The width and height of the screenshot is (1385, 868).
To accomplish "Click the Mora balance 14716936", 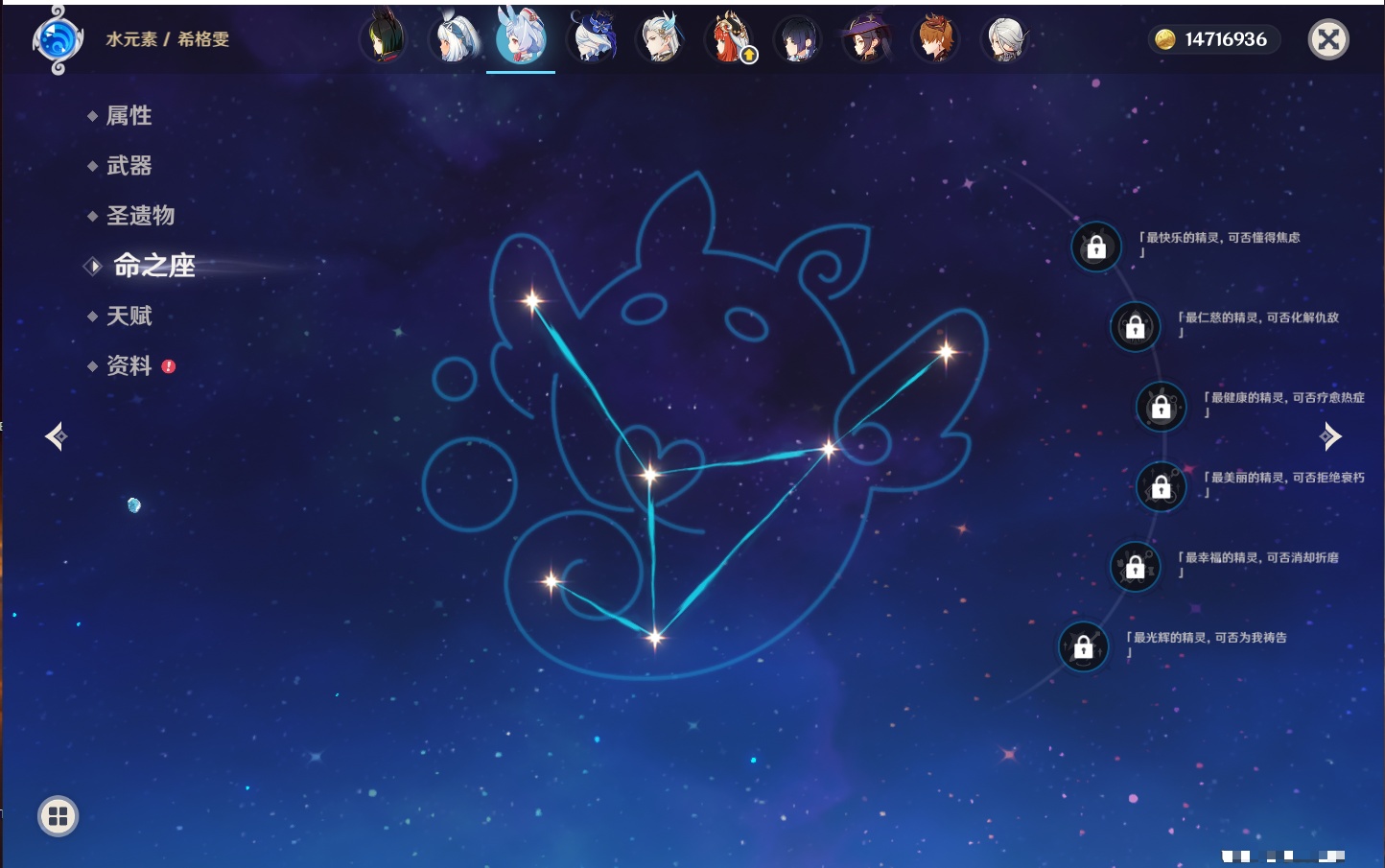I will point(1226,39).
